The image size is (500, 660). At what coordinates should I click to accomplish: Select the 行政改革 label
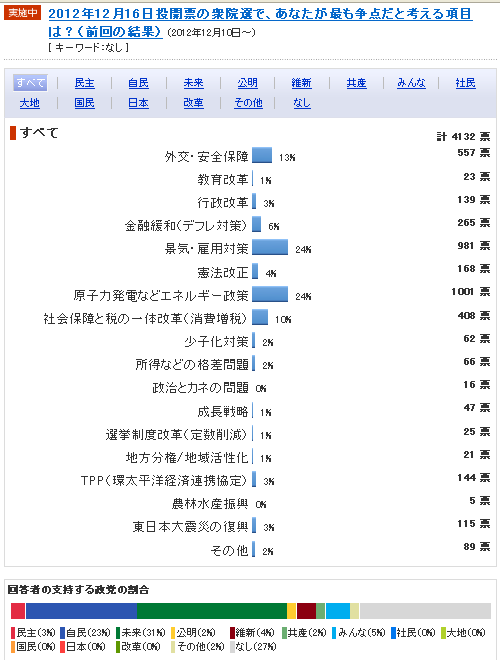[x=223, y=202]
